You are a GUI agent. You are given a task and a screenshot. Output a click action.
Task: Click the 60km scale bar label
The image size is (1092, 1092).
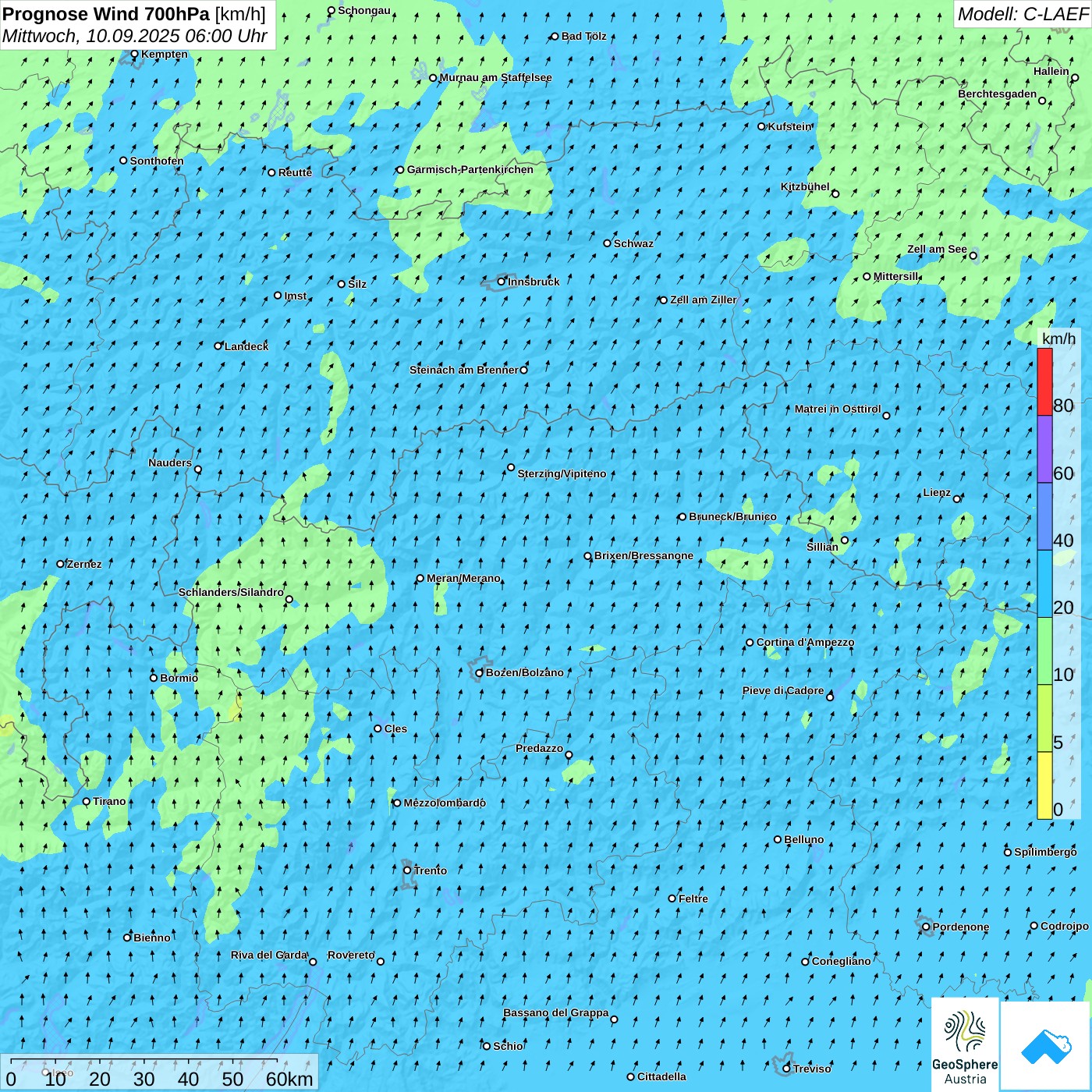(x=289, y=1079)
